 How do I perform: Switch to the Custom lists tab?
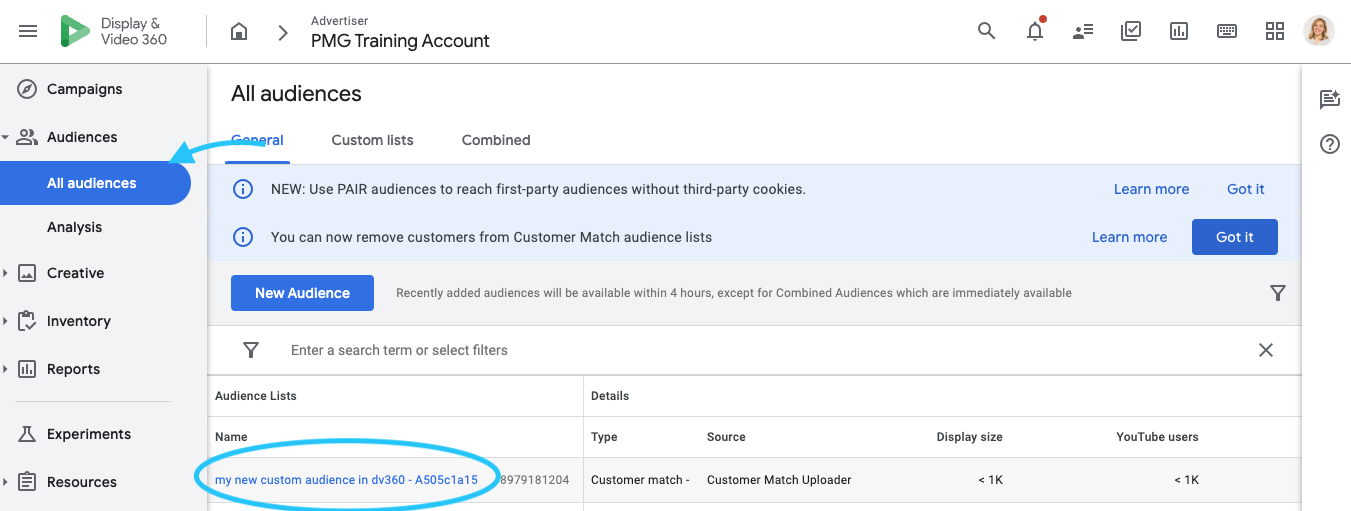coord(372,140)
